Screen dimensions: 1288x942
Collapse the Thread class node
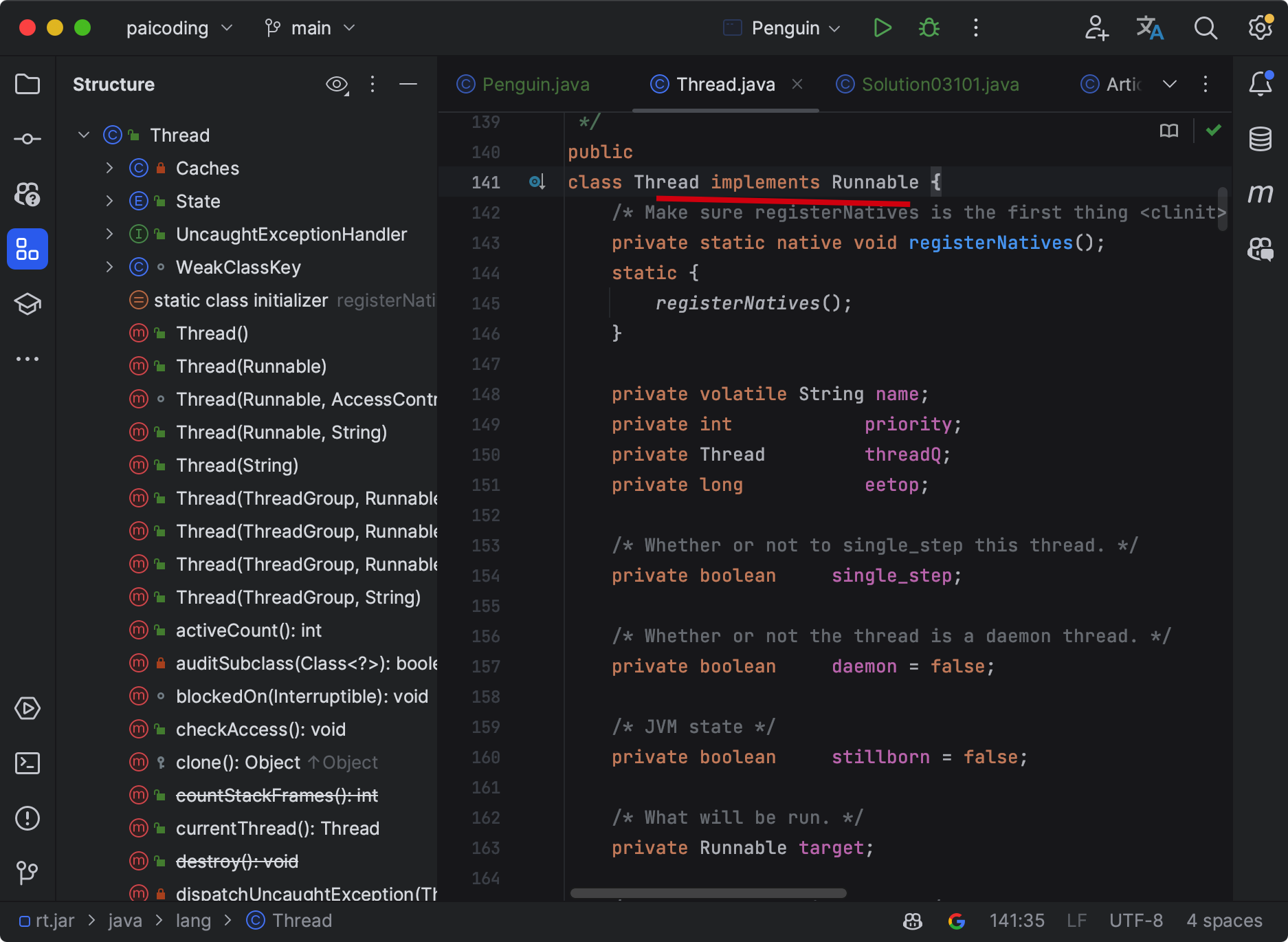[83, 135]
